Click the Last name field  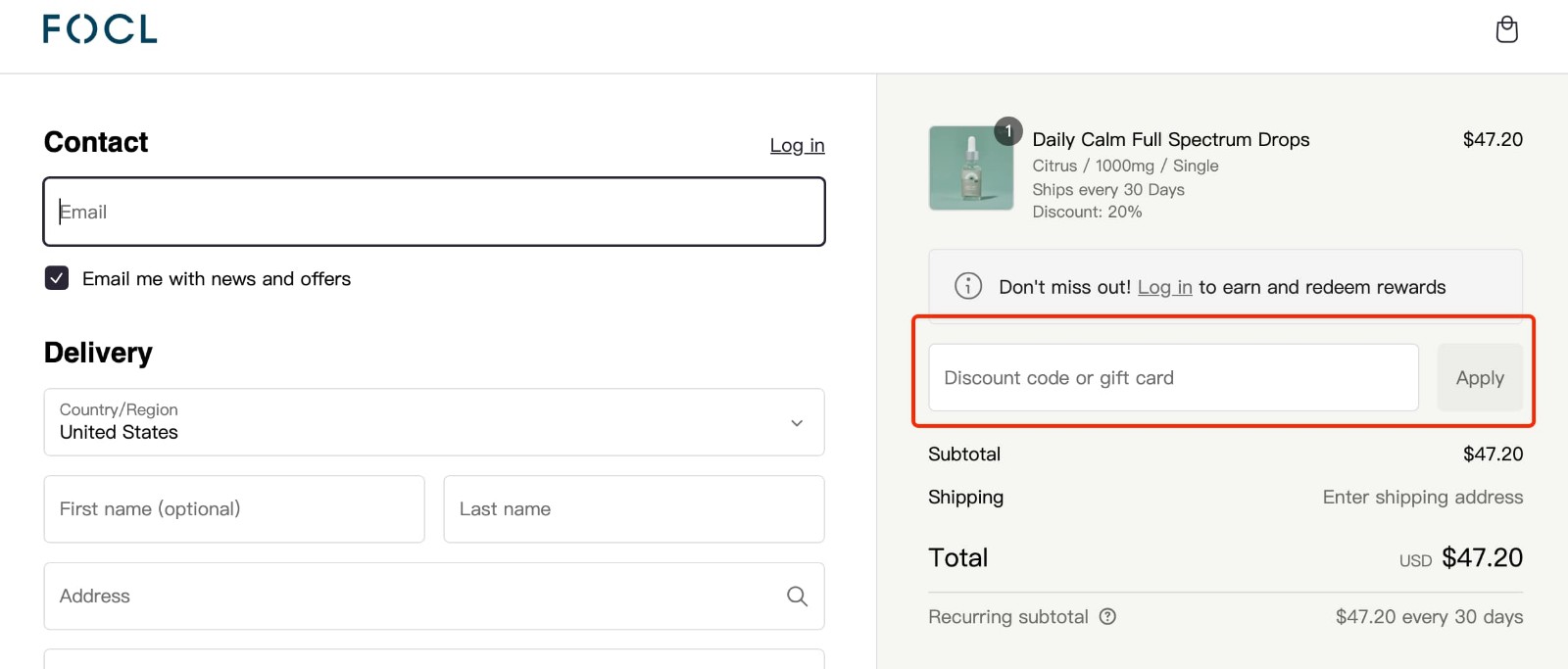pyautogui.click(x=634, y=508)
